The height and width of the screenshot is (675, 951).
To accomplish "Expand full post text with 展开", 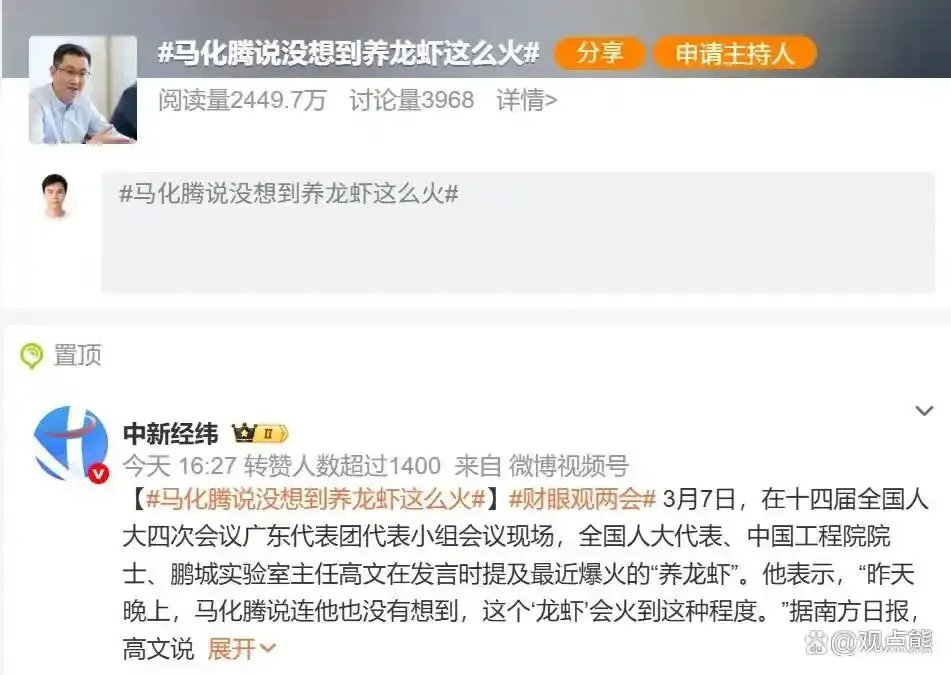I will 241,649.
